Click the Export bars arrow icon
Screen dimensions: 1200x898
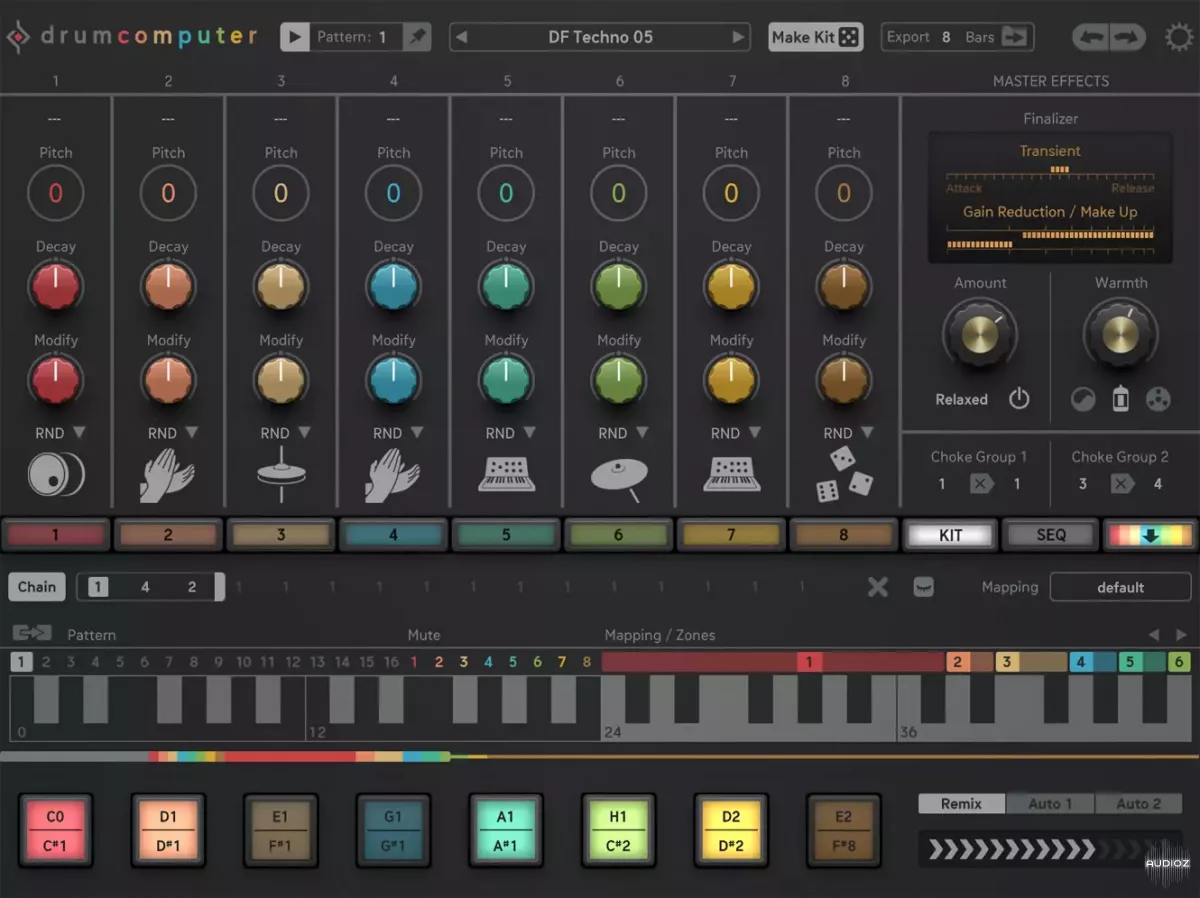pos(1015,37)
